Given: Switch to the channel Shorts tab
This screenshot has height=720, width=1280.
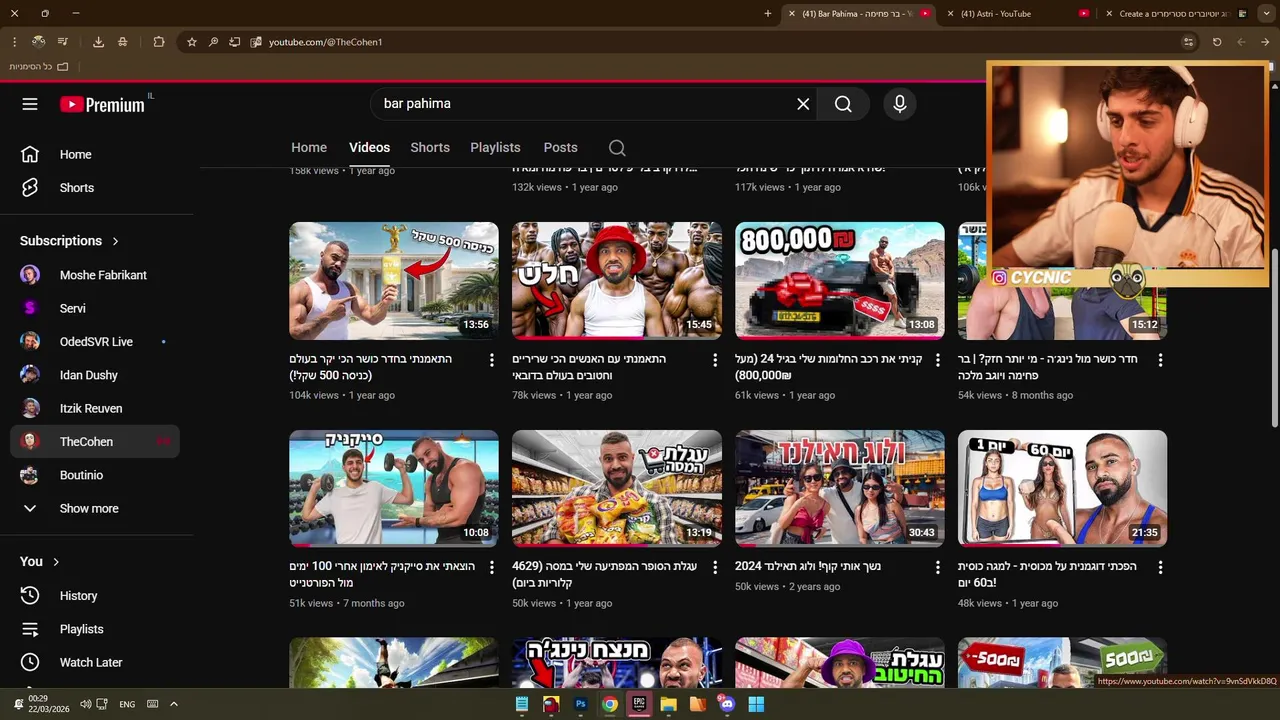Looking at the screenshot, I should coord(430,147).
